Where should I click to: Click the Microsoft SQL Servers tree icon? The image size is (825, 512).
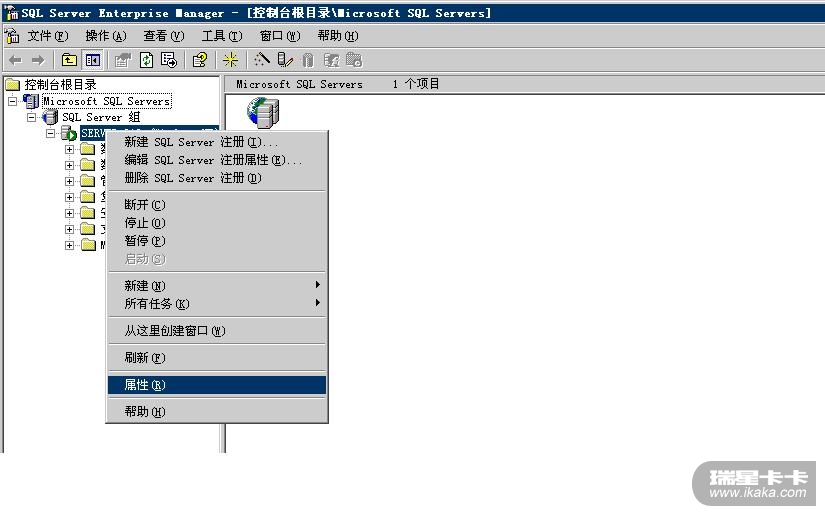(x=31, y=101)
